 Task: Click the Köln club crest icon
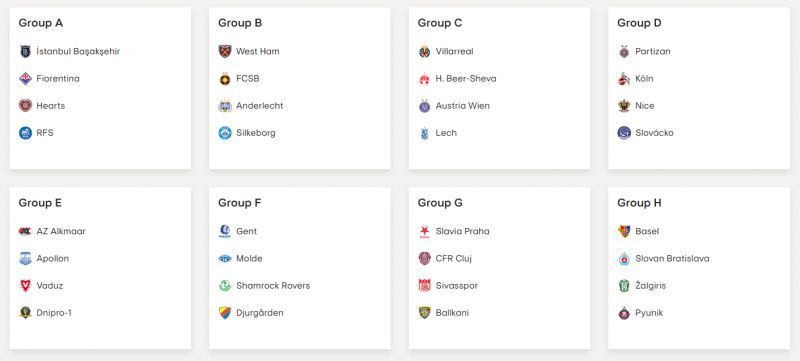[624, 79]
